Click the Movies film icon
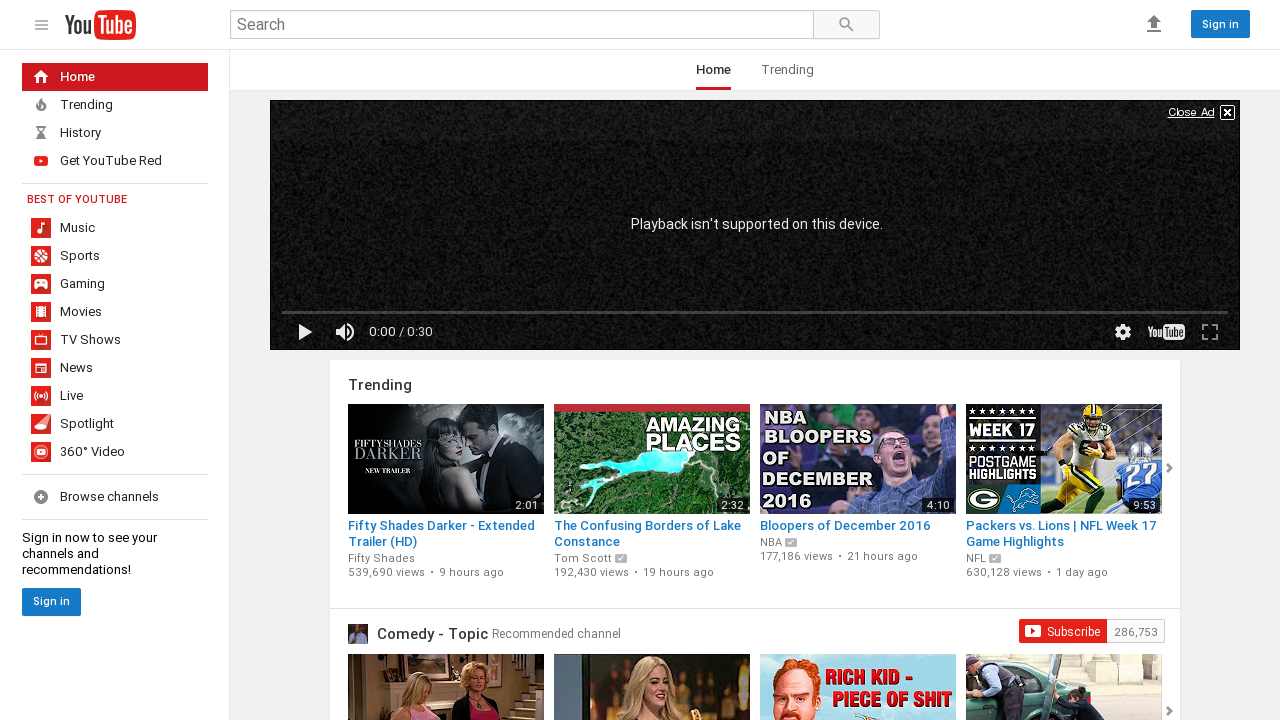Viewport: 1280px width, 720px height. [41, 312]
